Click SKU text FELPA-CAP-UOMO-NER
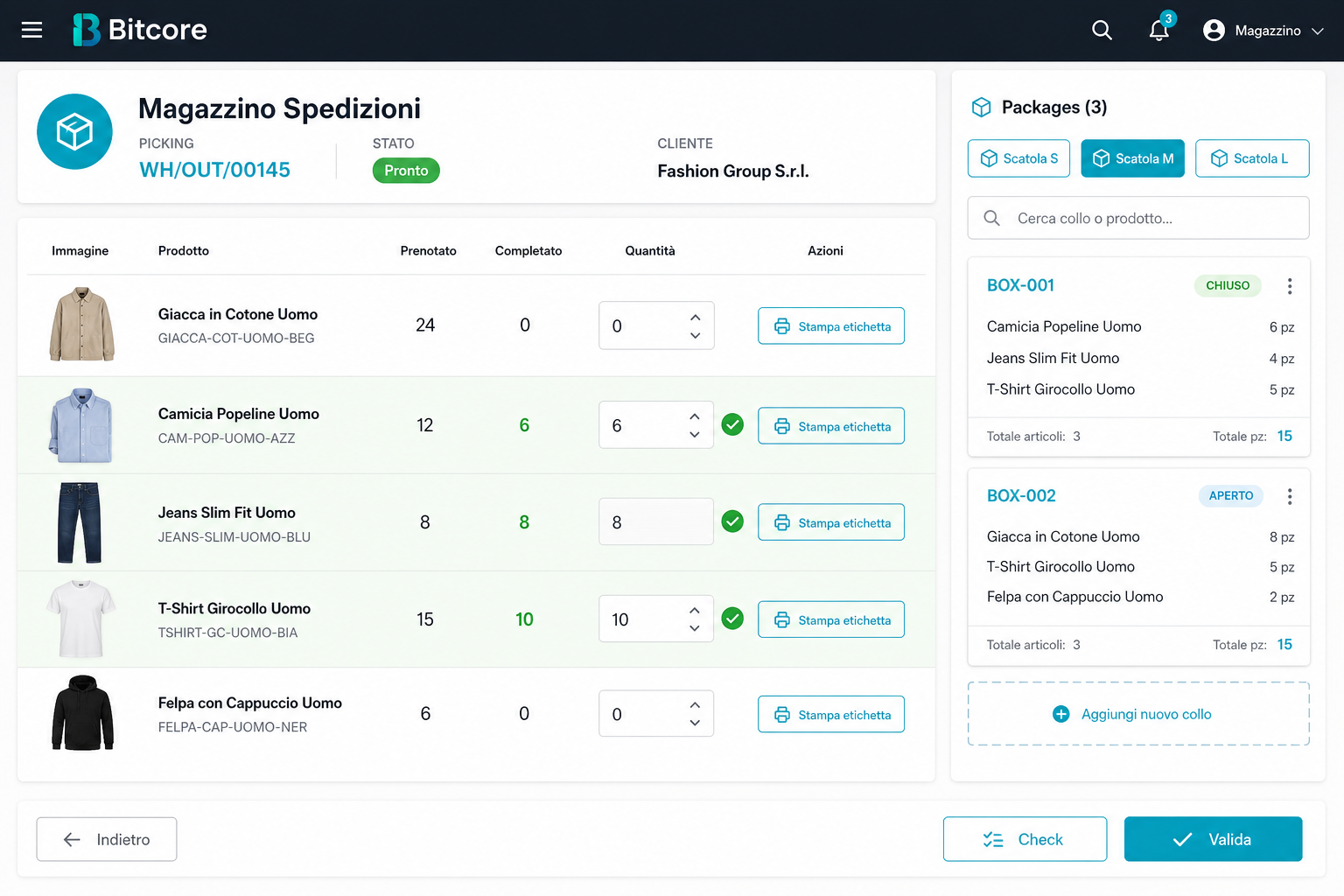This screenshot has height=896, width=1344. (233, 727)
